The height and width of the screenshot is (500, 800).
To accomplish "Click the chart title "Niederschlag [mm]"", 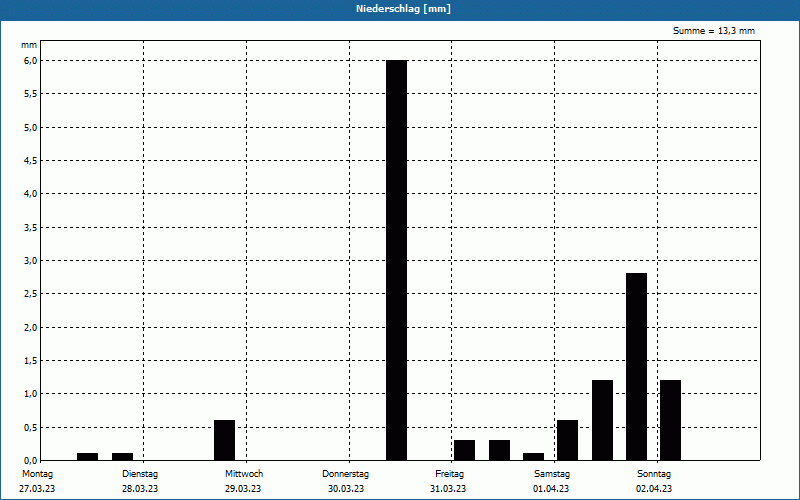I will coord(403,9).
